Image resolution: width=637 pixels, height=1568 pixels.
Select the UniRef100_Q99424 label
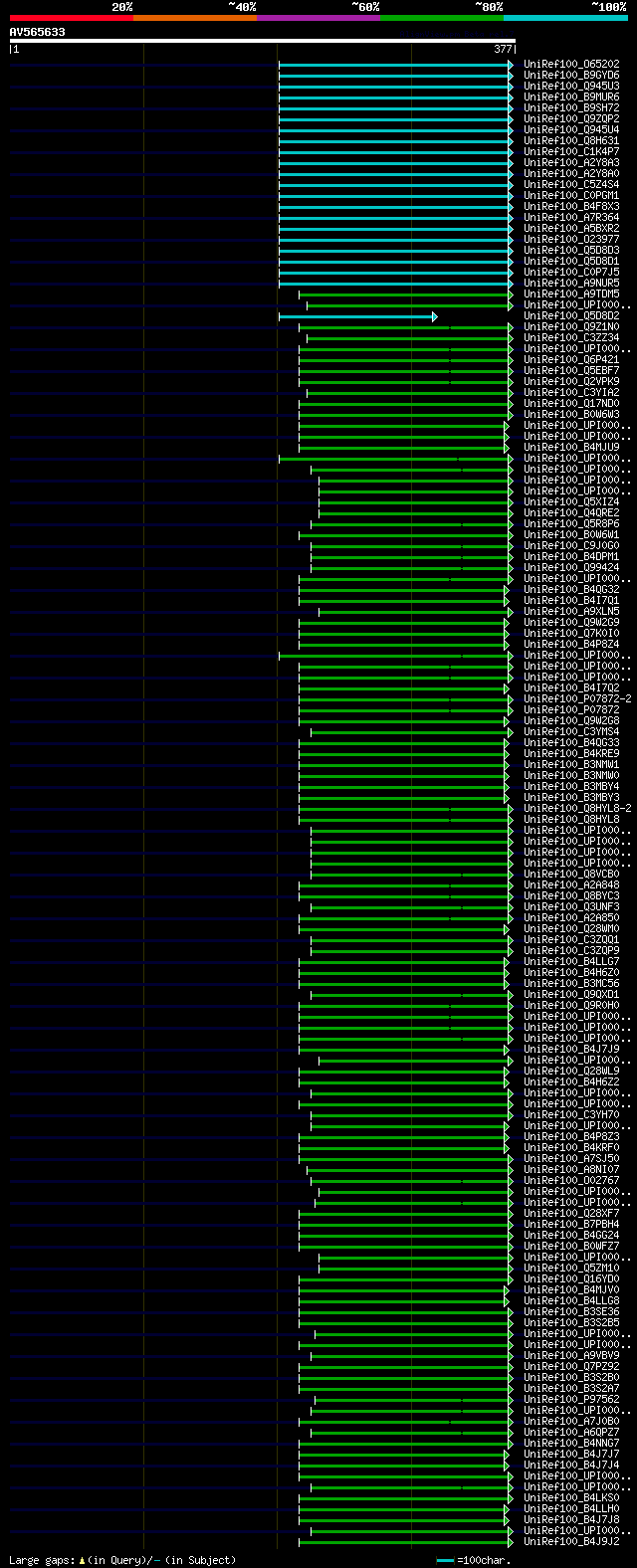571,568
